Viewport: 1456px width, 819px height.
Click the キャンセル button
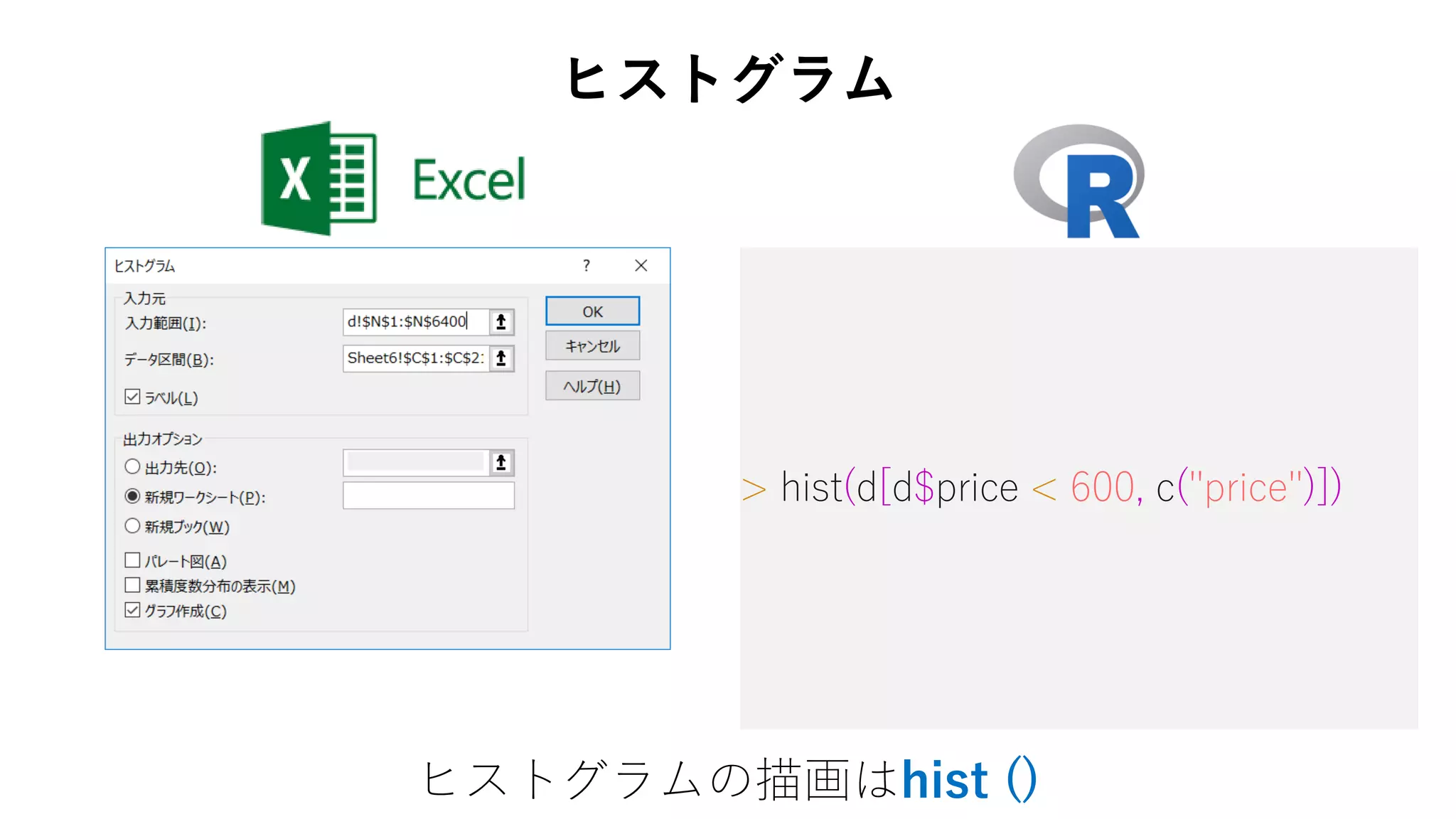pyautogui.click(x=593, y=346)
